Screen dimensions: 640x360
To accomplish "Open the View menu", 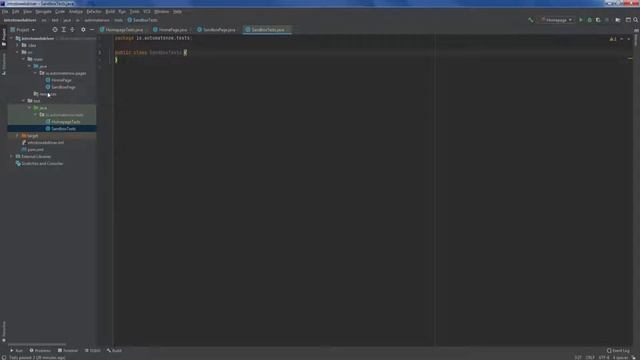I will tap(27, 11).
